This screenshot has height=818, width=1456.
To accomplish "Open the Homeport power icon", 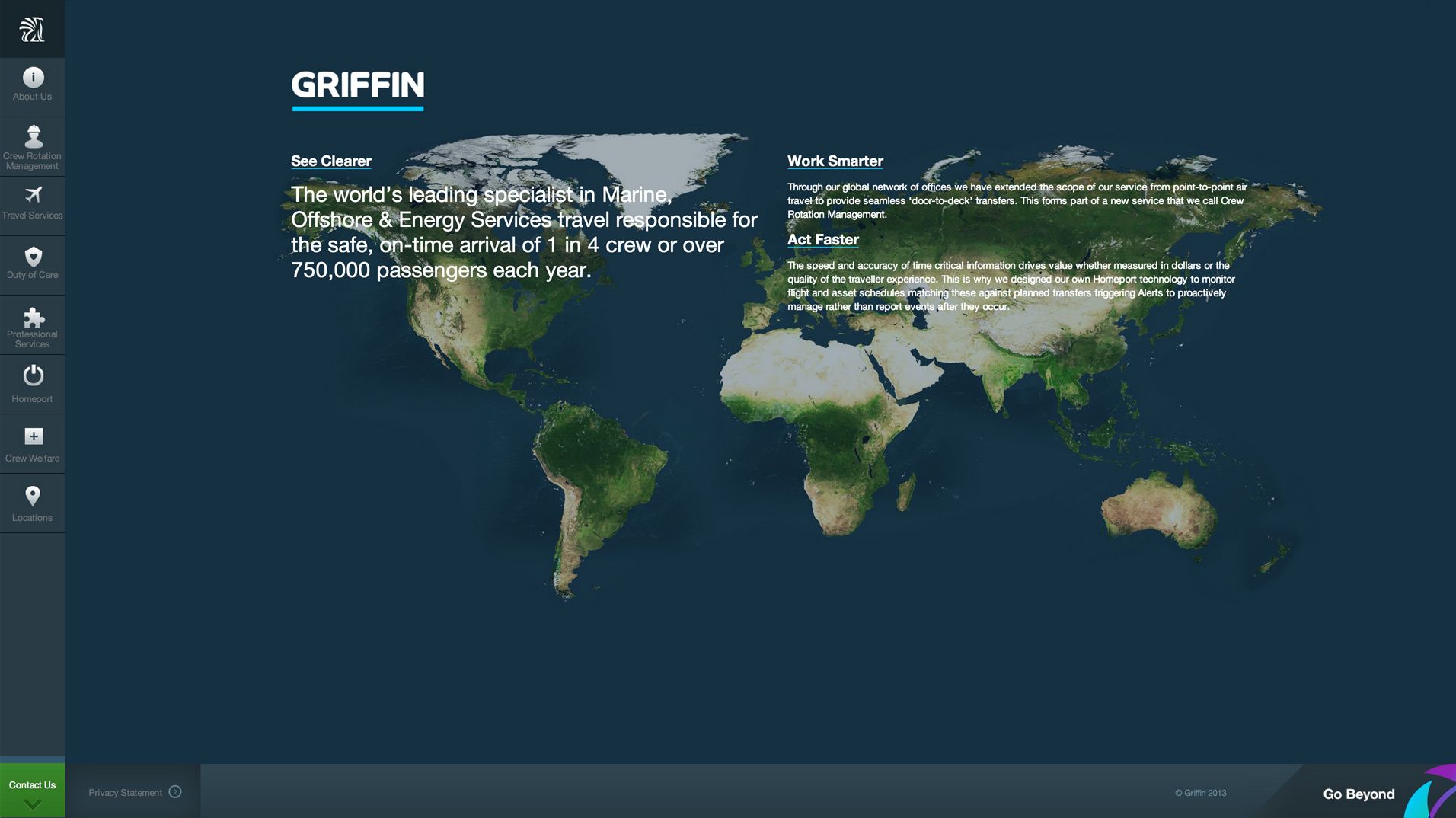I will coord(33,375).
